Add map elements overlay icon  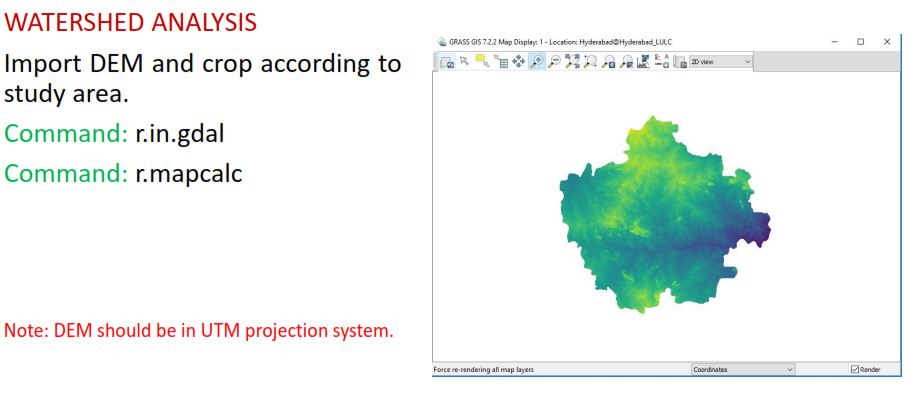[661, 62]
